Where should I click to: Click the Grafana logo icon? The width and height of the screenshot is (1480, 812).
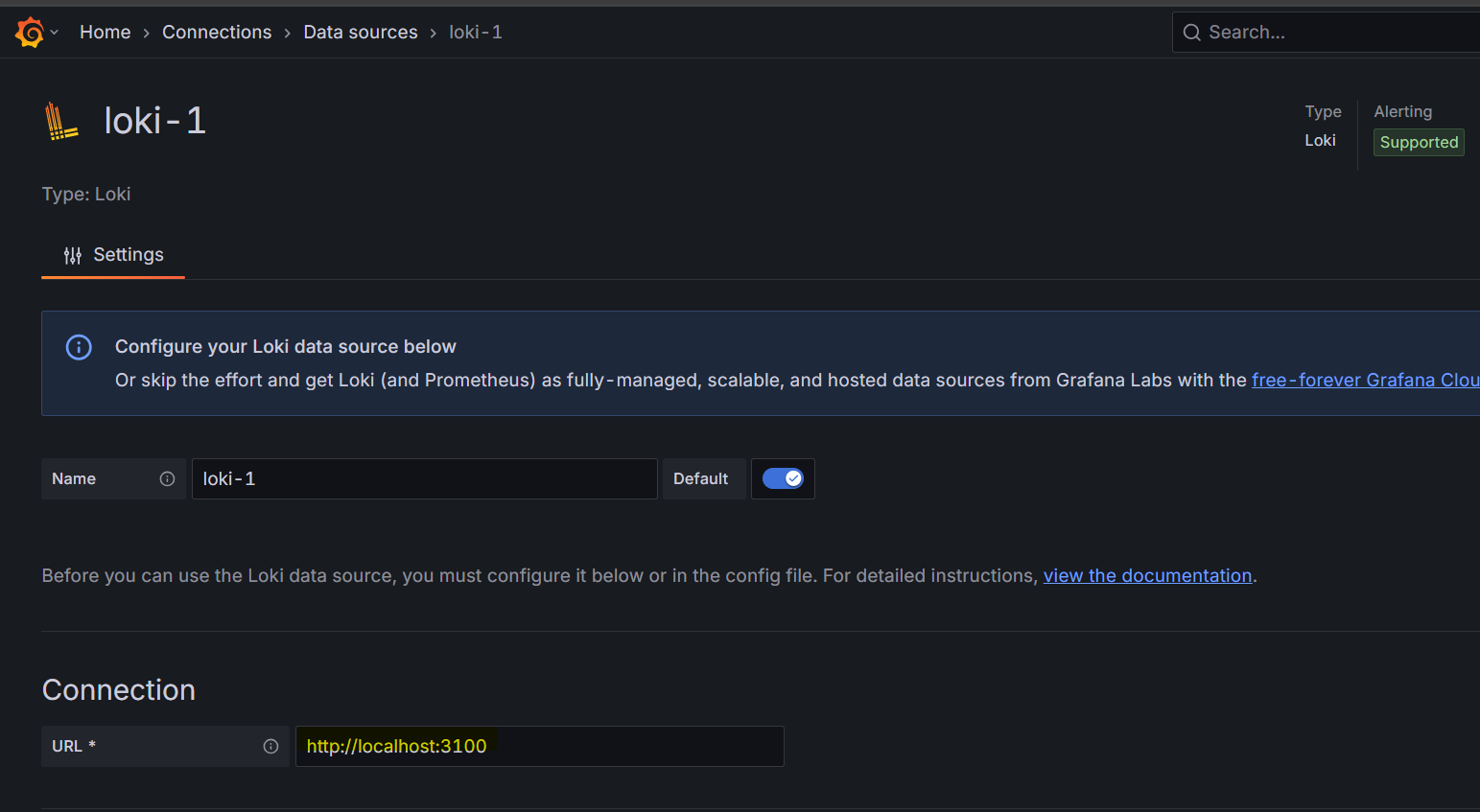[30, 32]
